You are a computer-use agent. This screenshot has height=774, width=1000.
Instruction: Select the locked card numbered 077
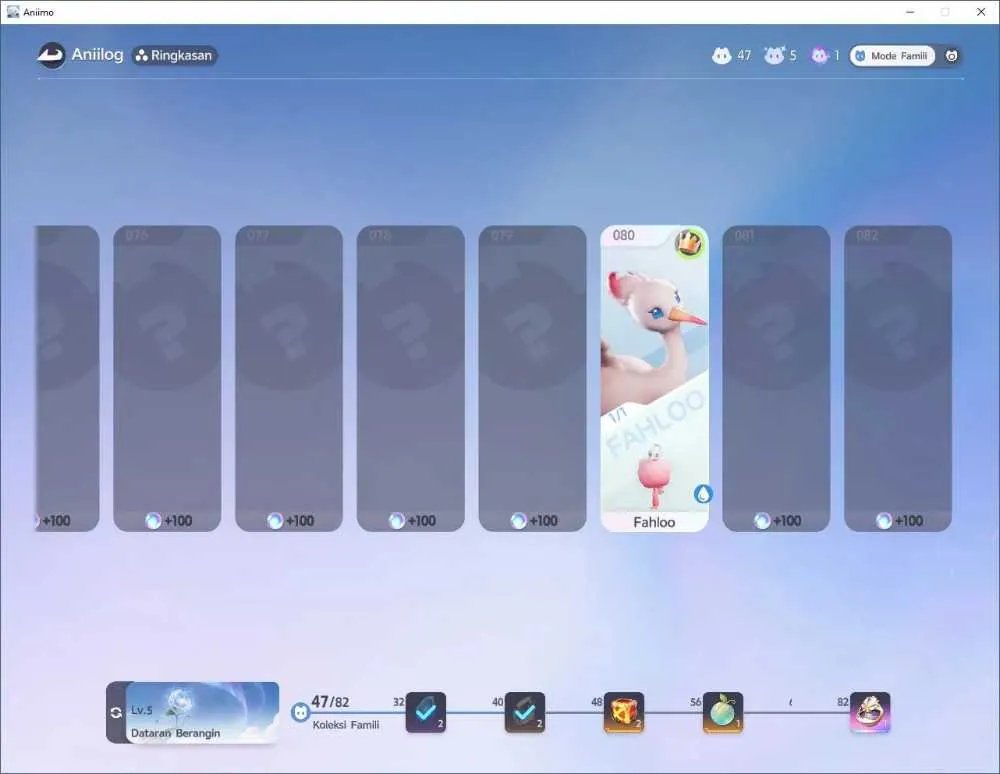tap(289, 378)
